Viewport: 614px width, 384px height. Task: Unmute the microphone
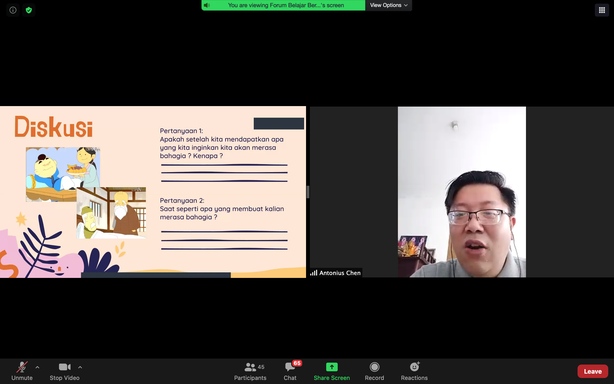coord(22,371)
